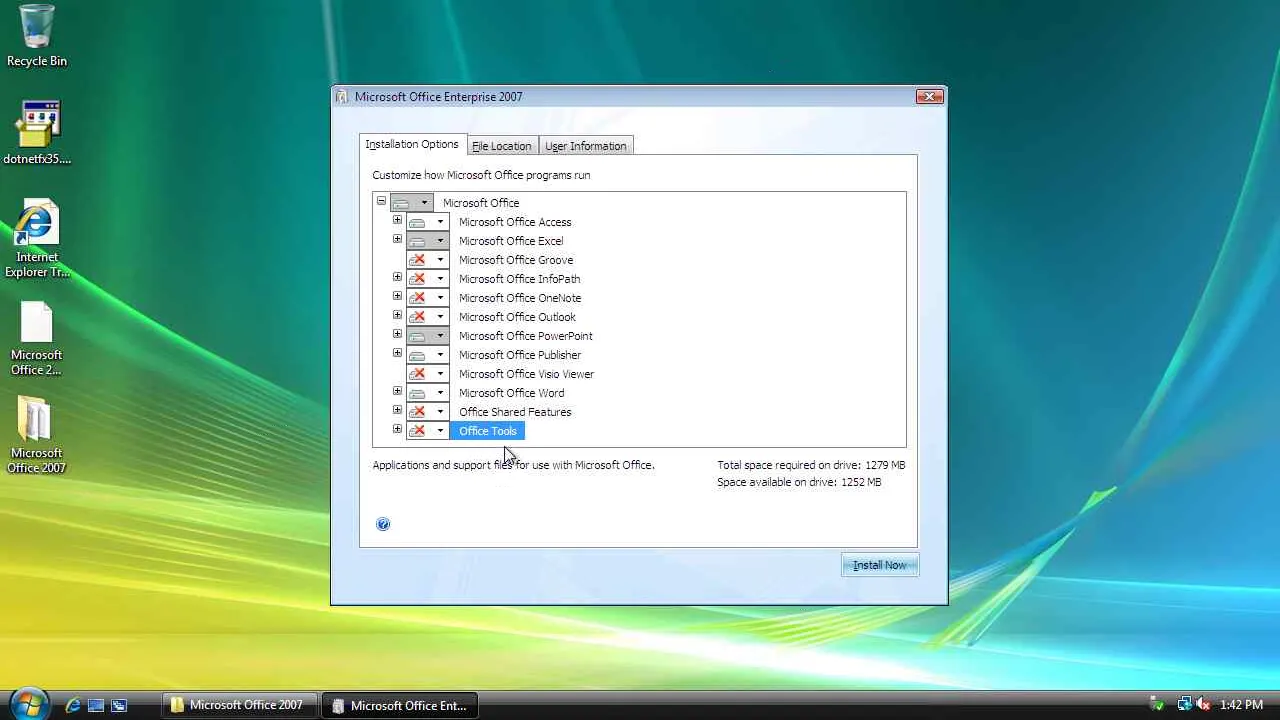Open the Windows Start menu orb
This screenshot has height=720, width=1280.
coord(29,704)
